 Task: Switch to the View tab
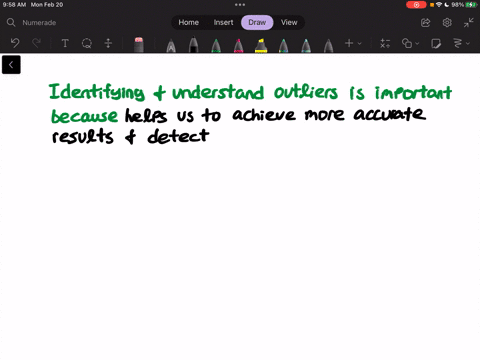(289, 22)
